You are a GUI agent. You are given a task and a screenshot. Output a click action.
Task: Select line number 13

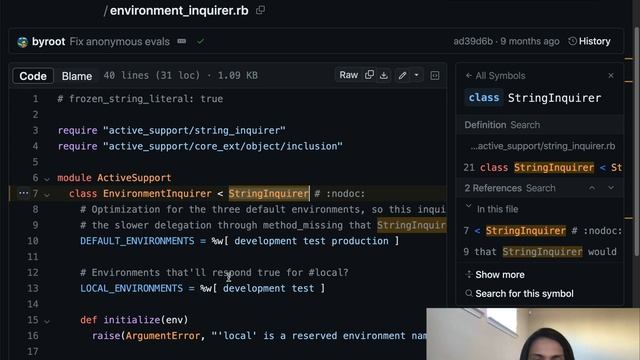click(32, 288)
